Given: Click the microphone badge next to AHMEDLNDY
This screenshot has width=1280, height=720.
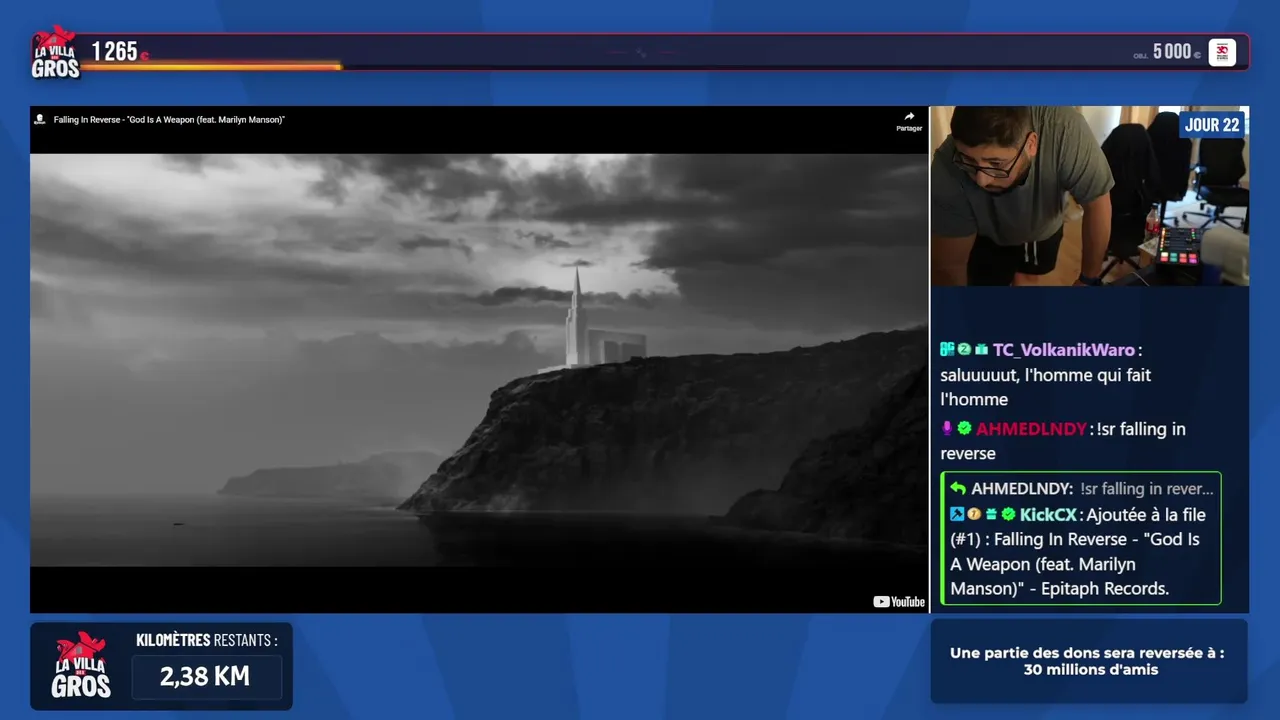Looking at the screenshot, I should (947, 429).
